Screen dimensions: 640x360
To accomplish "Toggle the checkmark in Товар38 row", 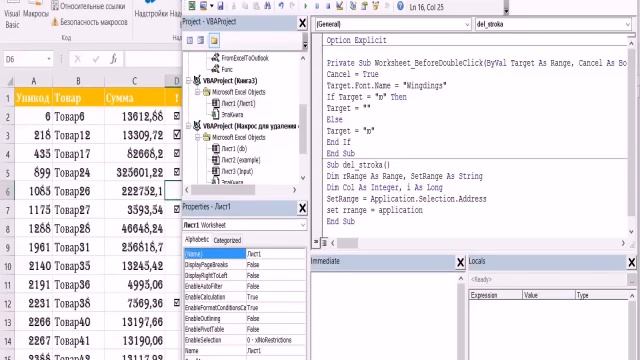I will [177, 302].
